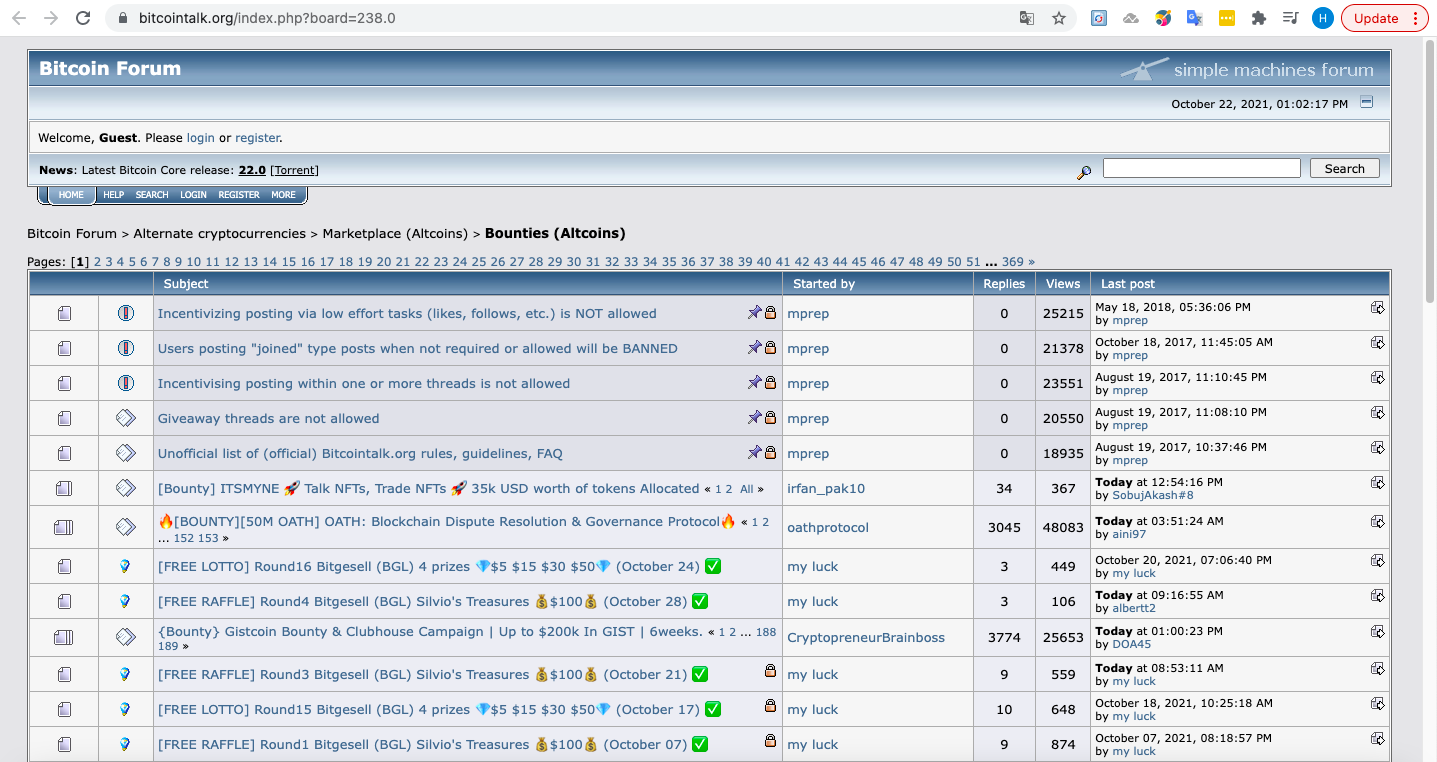Click the Torrent link in news
Screen dimensions: 1437x762
(x=295, y=170)
